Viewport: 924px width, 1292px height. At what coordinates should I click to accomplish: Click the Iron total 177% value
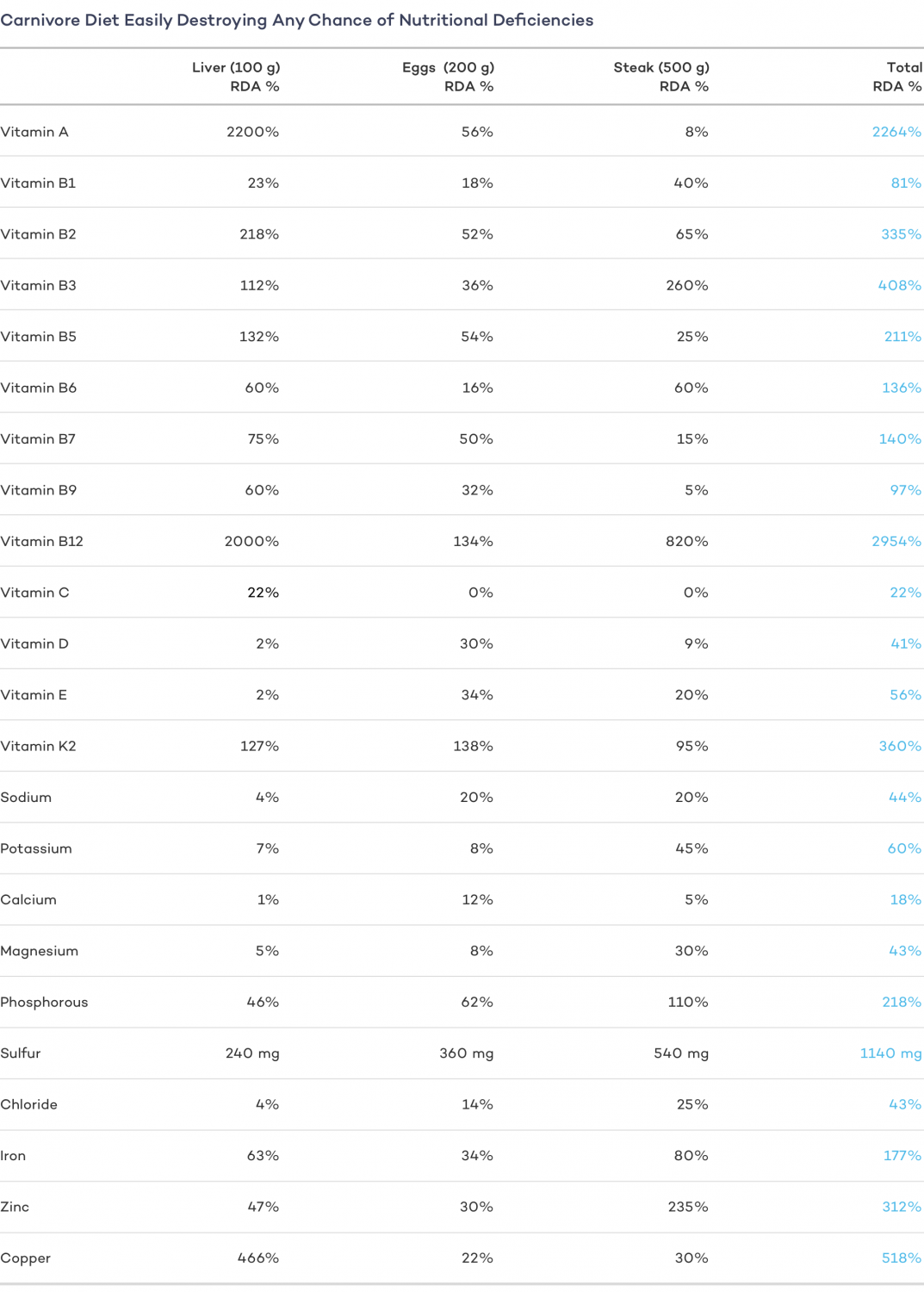(x=902, y=1155)
